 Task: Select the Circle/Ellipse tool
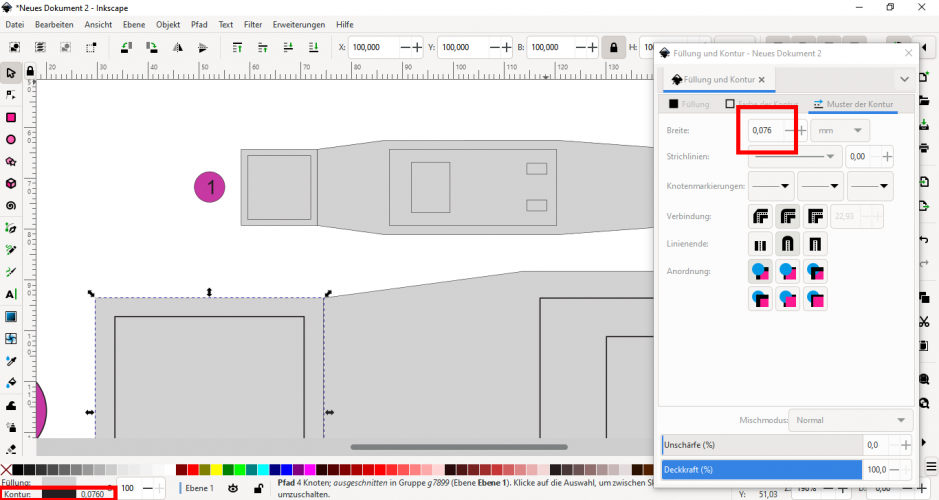[x=11, y=140]
